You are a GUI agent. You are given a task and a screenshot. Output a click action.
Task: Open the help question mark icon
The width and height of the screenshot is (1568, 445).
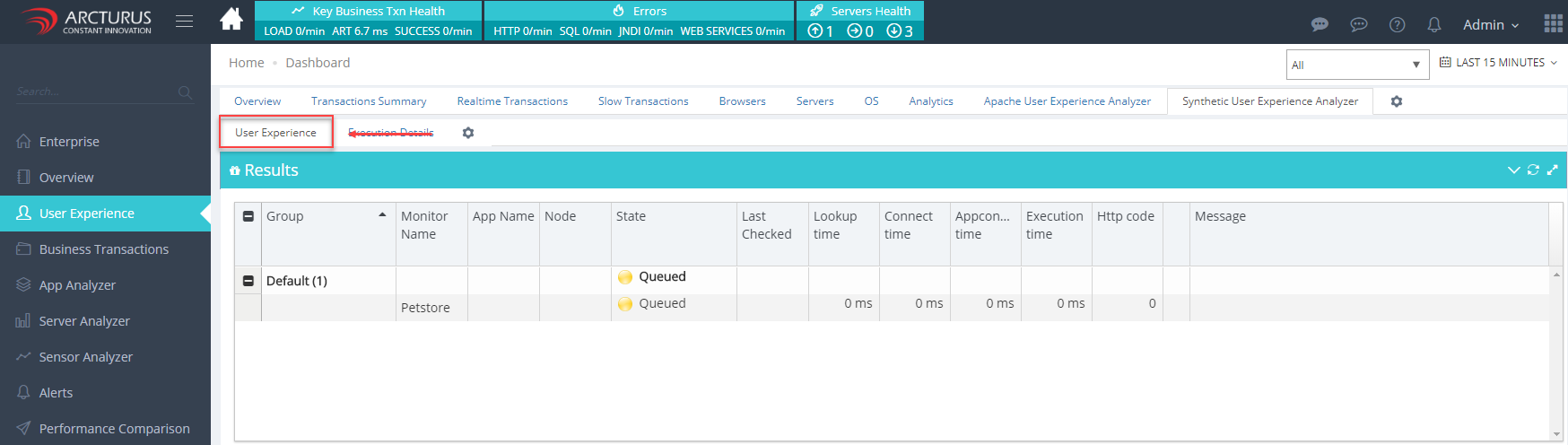click(1397, 25)
